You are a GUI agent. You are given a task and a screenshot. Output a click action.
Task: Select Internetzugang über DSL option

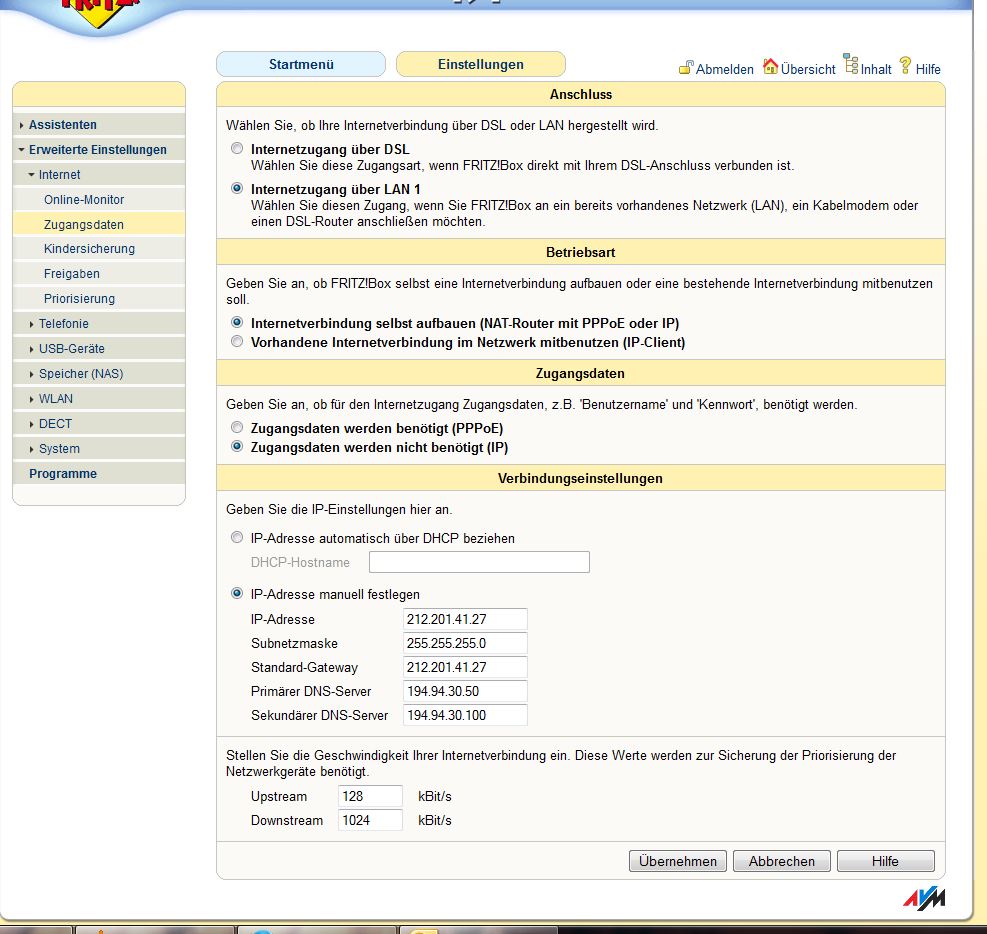[x=237, y=149]
